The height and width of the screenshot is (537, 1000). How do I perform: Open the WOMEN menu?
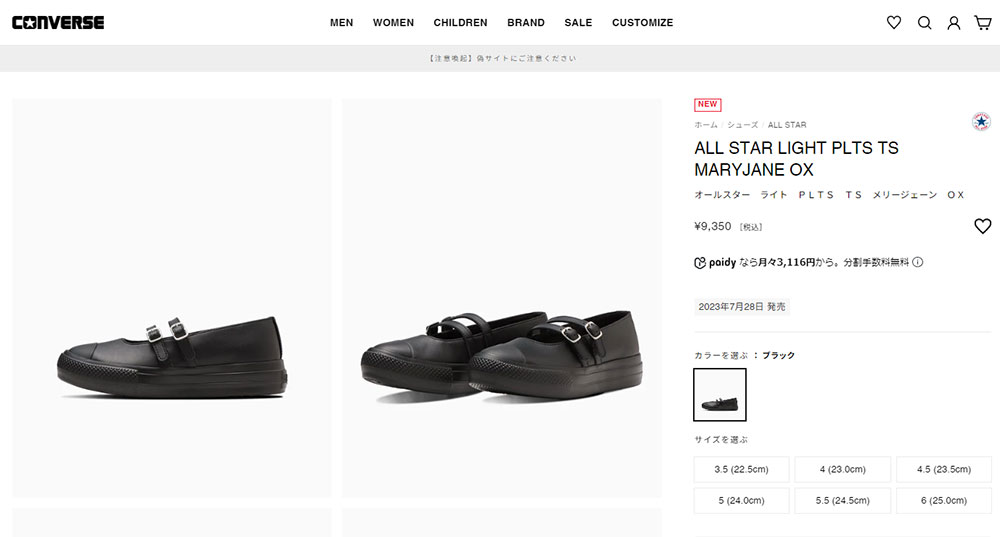(x=393, y=22)
